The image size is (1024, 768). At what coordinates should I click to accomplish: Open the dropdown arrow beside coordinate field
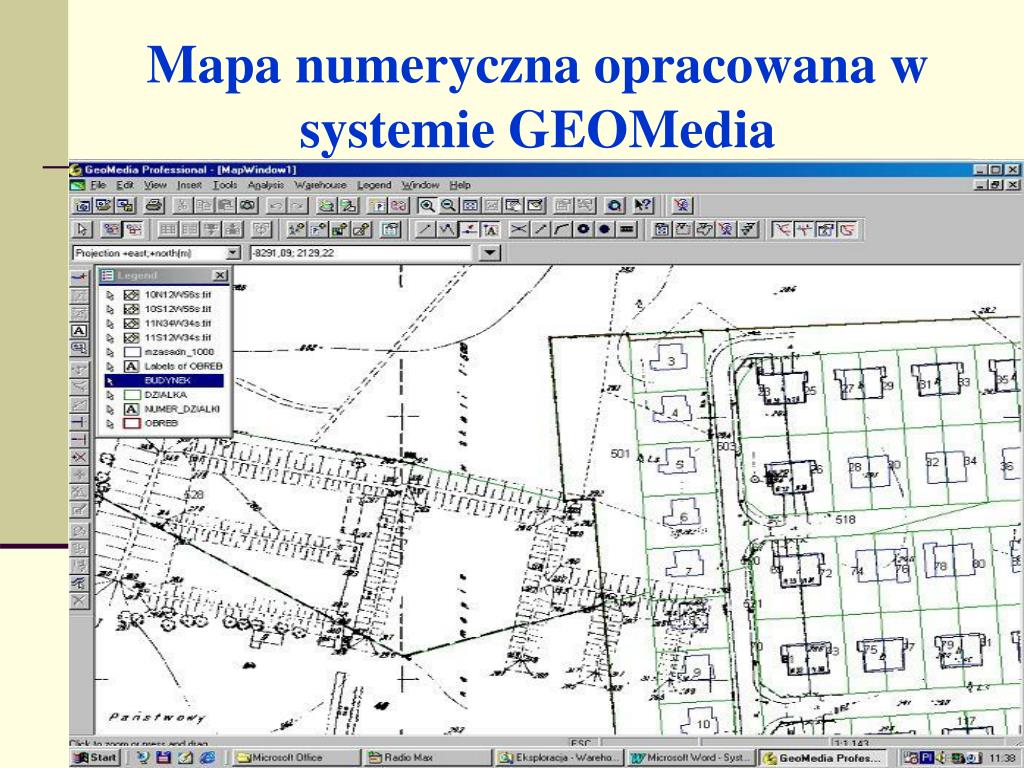[x=490, y=253]
